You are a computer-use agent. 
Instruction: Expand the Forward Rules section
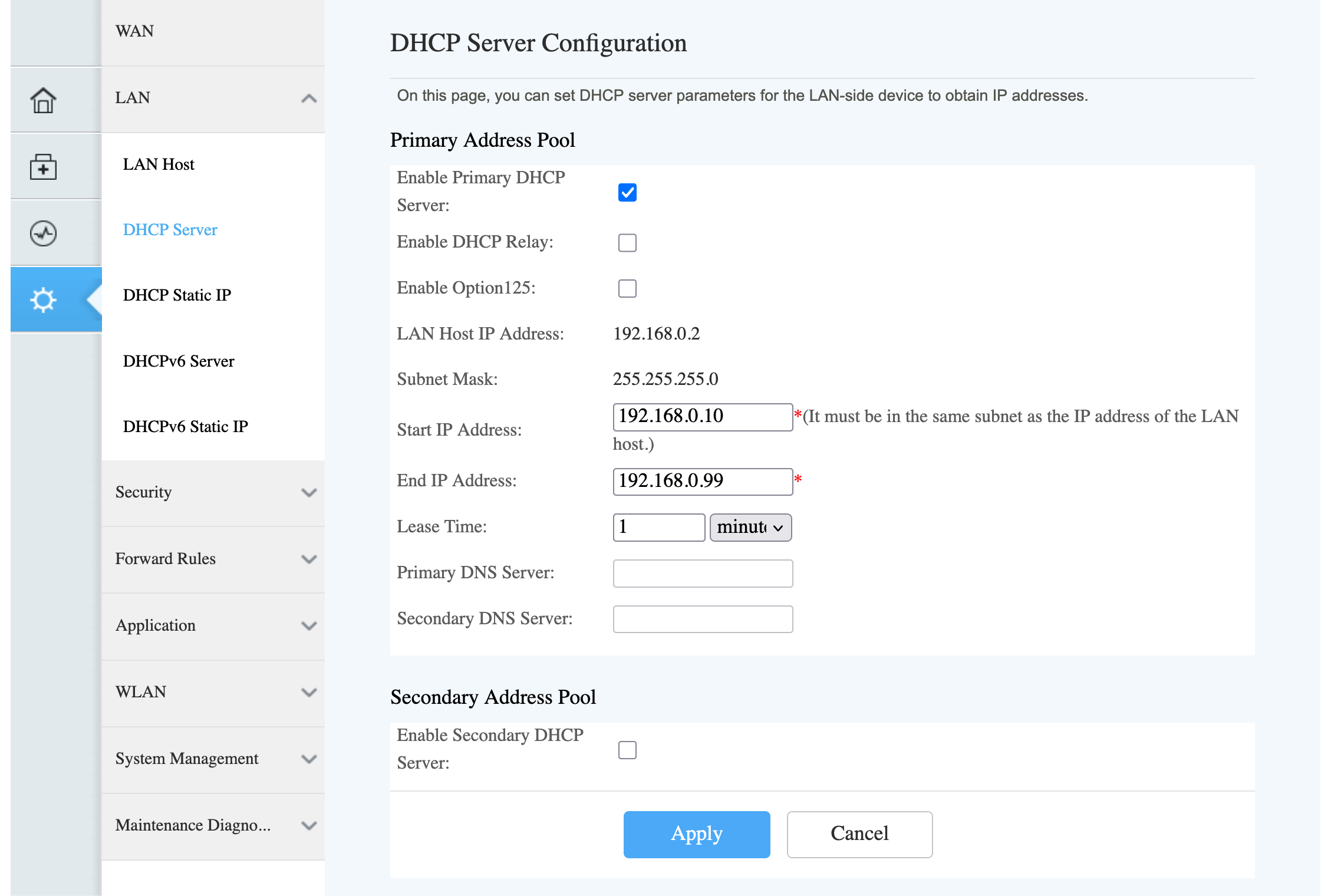point(213,559)
